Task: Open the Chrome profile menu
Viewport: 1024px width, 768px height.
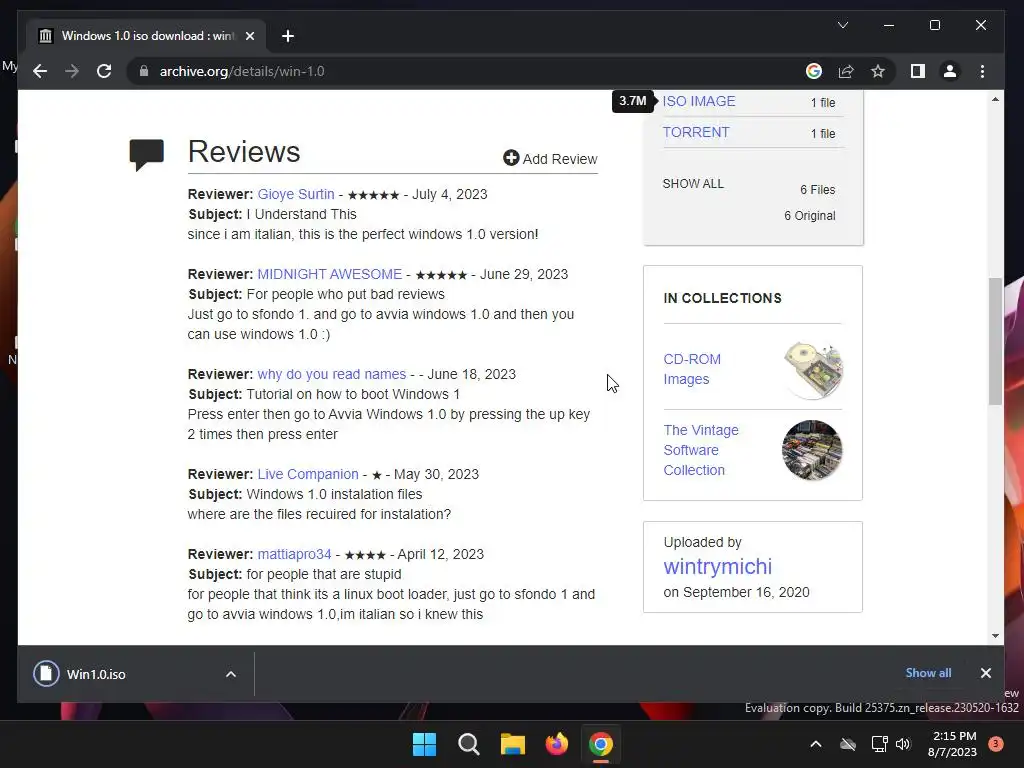Action: (x=950, y=71)
